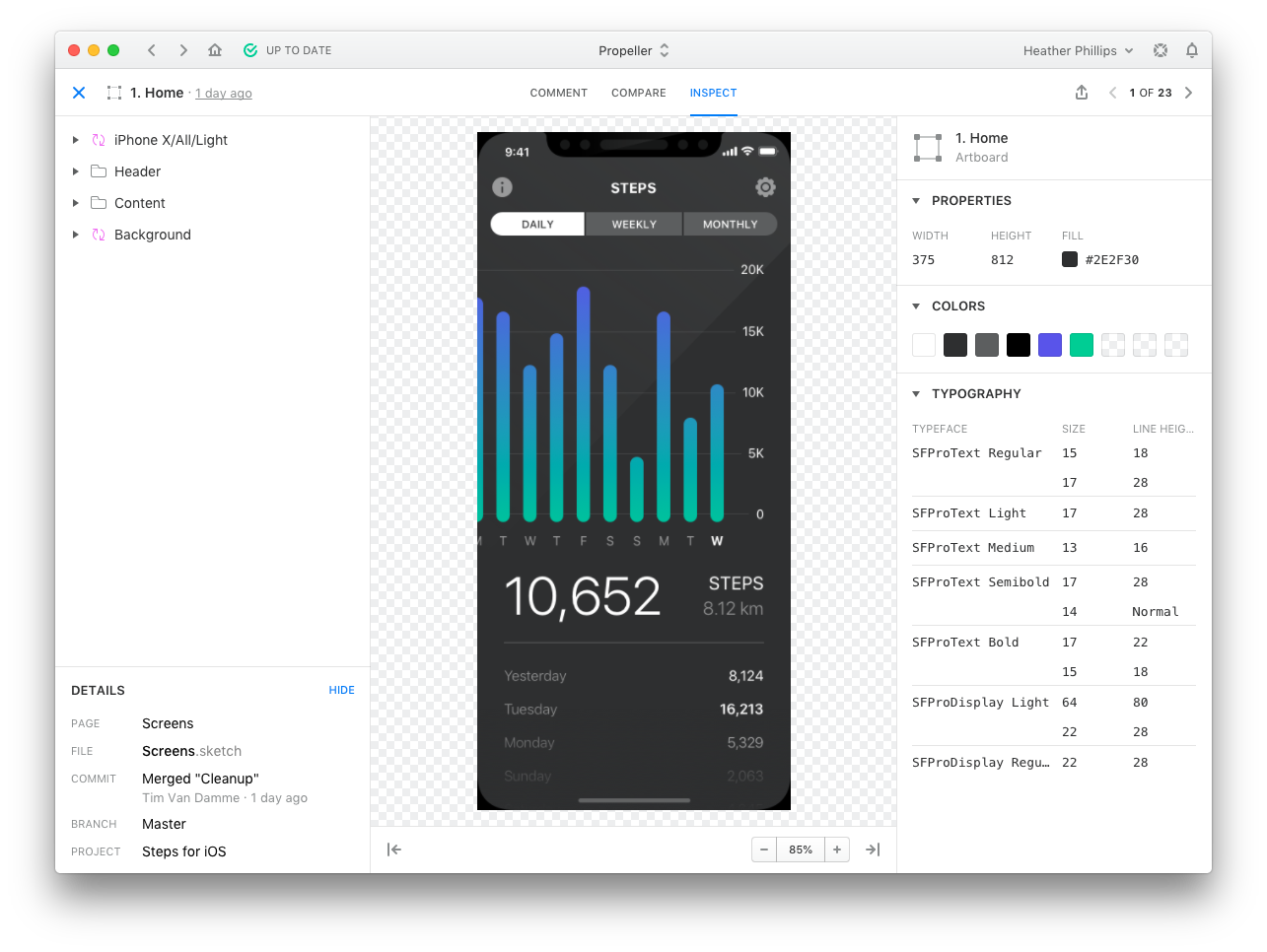Collapse left panel with bottom-bar arrow
This screenshot has height=952, width=1267.
point(394,850)
